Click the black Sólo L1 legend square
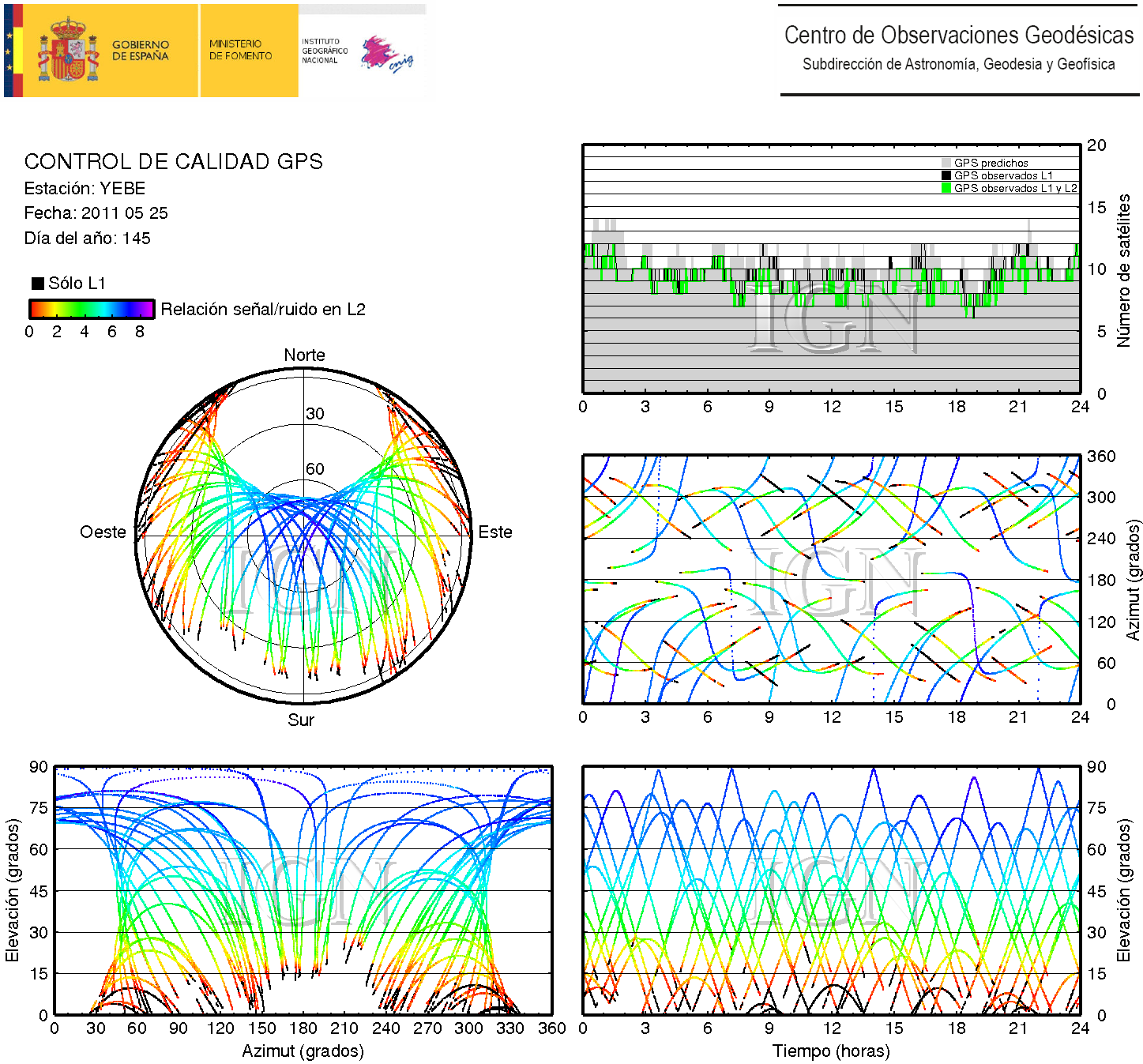Viewport: 1143px width, 1064px height. pos(37,284)
